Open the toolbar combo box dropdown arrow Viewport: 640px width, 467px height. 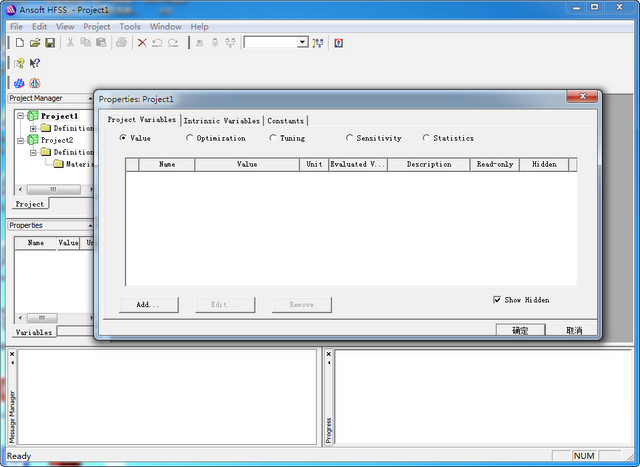pos(302,42)
